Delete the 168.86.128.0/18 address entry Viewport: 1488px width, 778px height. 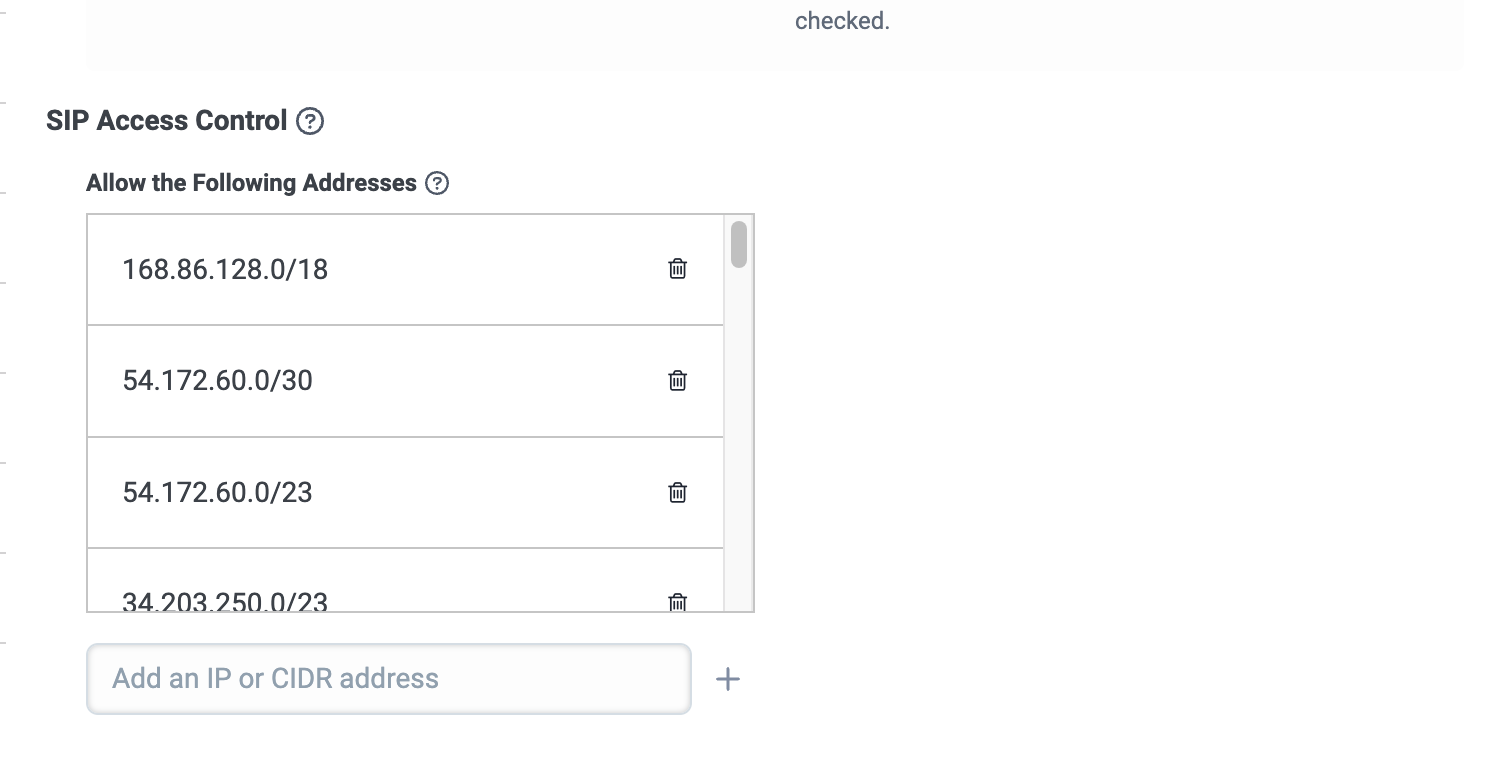(x=677, y=269)
